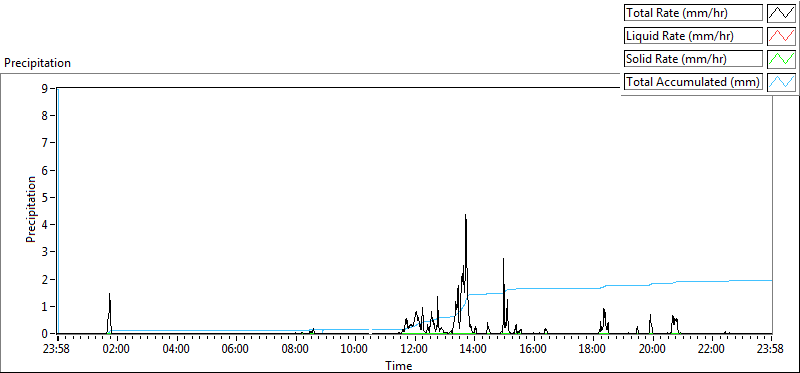Click the Total Rate black line icon

click(781, 13)
